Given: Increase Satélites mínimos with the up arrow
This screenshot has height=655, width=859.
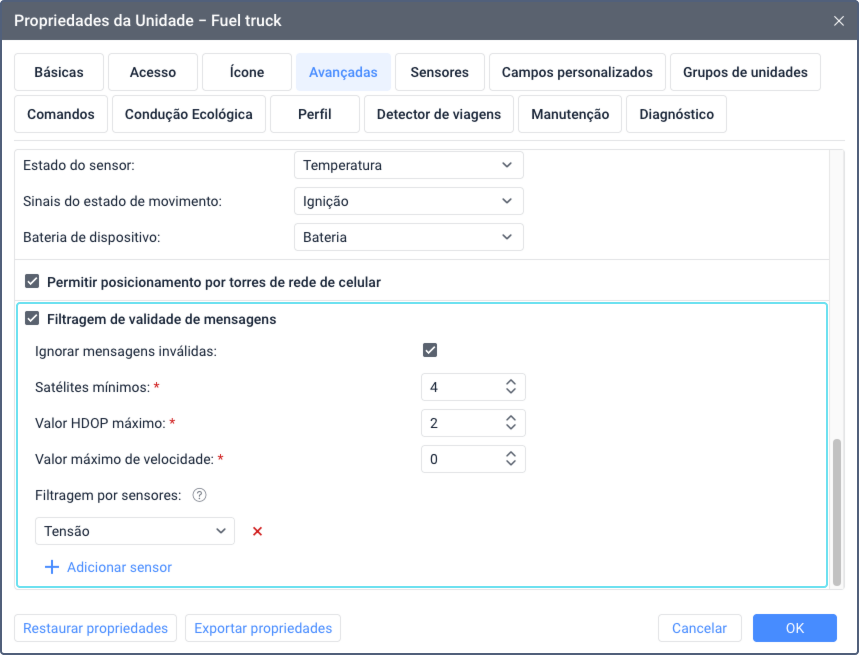Looking at the screenshot, I should 511,382.
